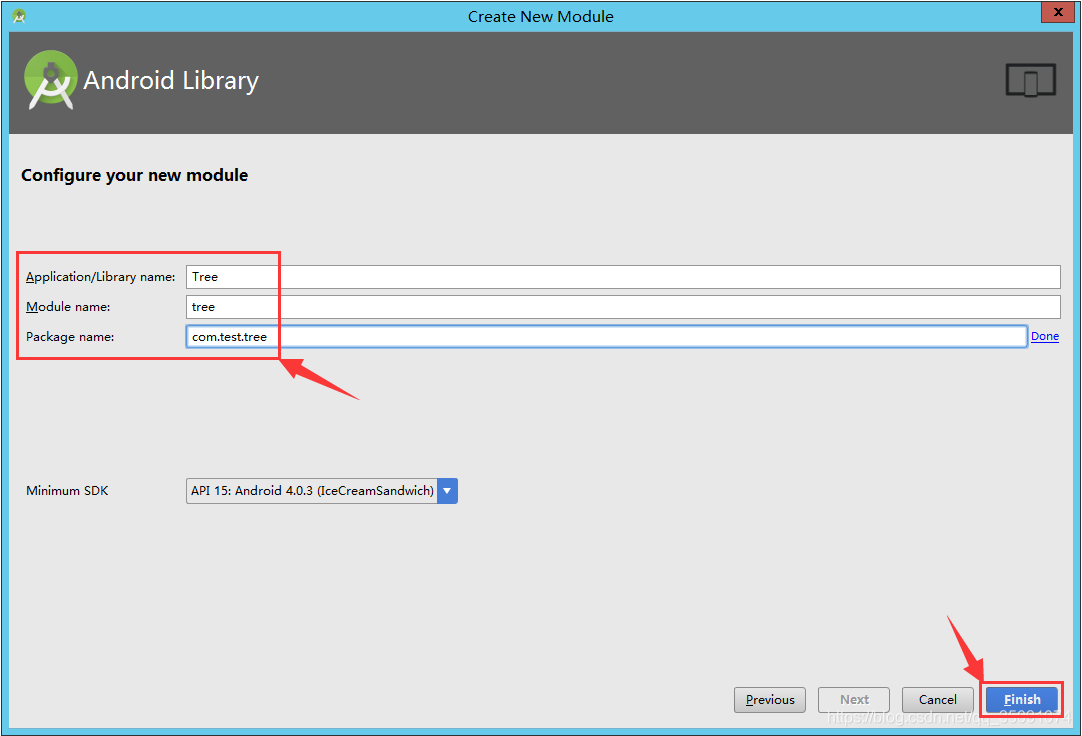
Task: Click the Done link beside Package name
Action: coord(1044,336)
